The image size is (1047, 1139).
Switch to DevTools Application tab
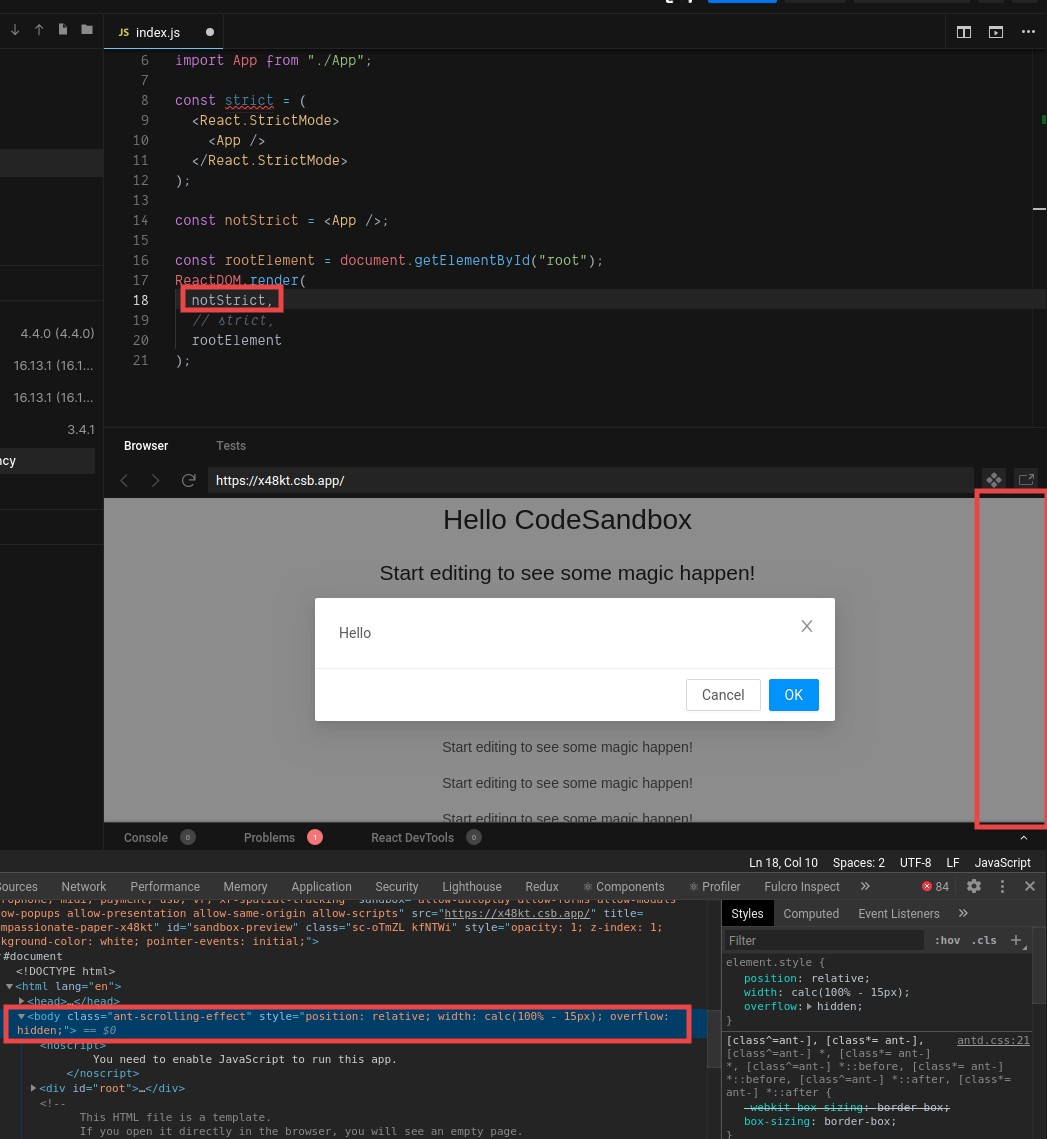point(321,886)
